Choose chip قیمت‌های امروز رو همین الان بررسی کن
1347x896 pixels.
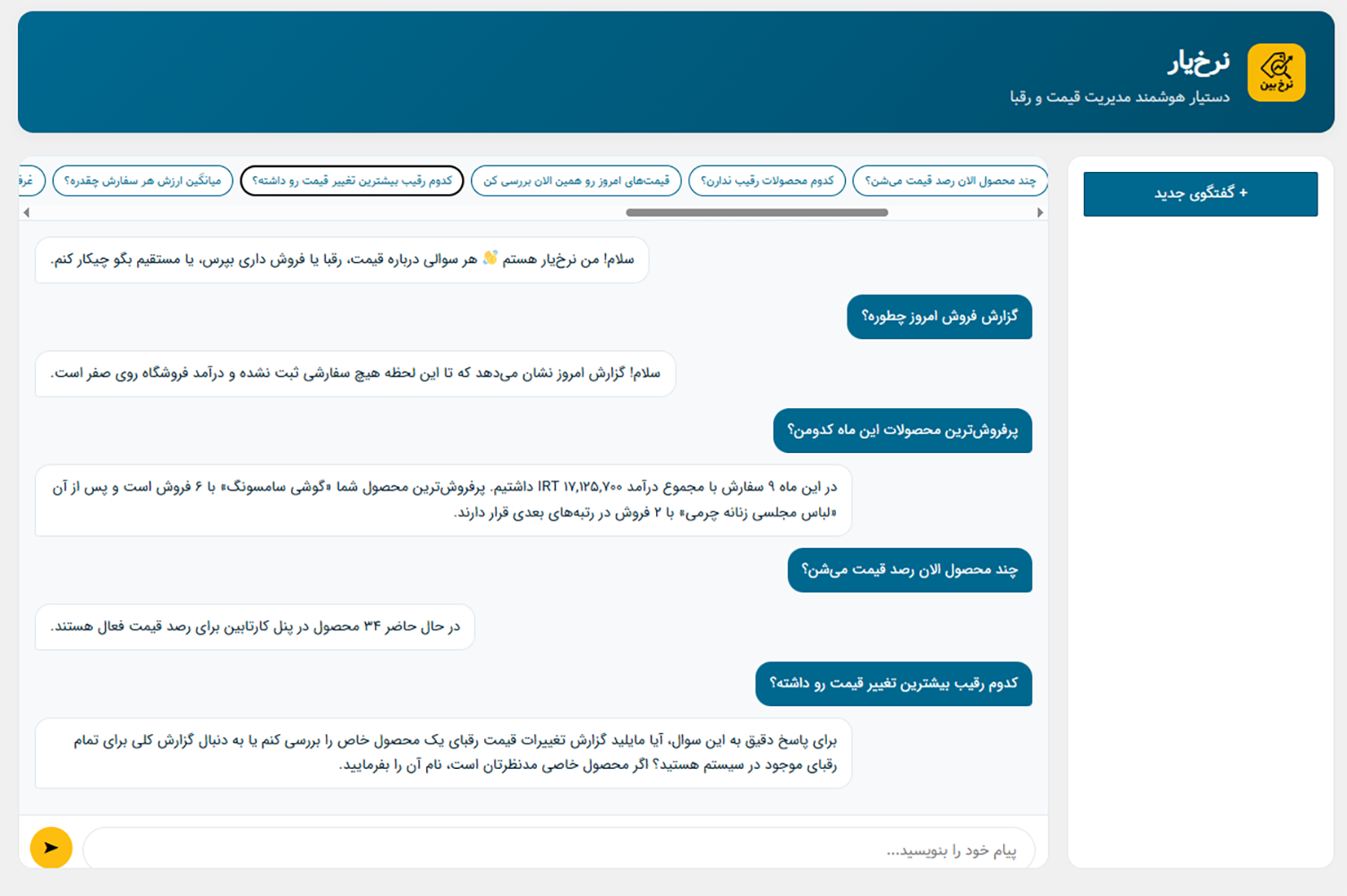[576, 181]
